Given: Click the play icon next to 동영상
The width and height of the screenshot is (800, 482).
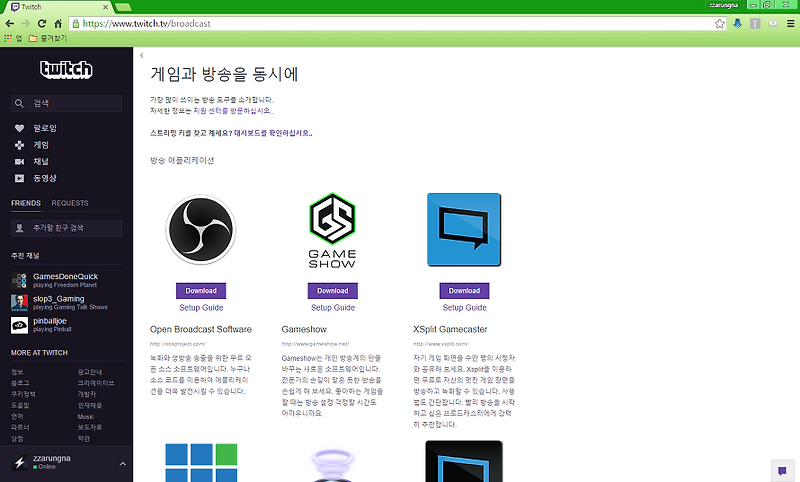Looking at the screenshot, I should [19, 179].
